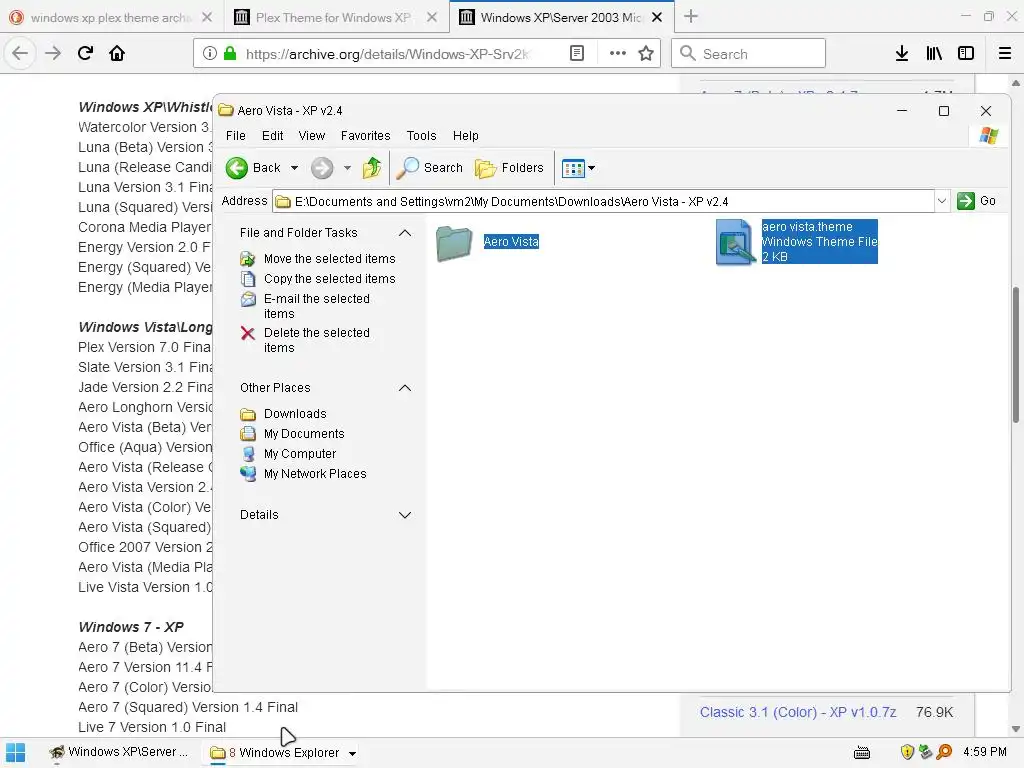This screenshot has width=1024, height=768.
Task: Open page actions three-dots menu
Action: coord(618,54)
